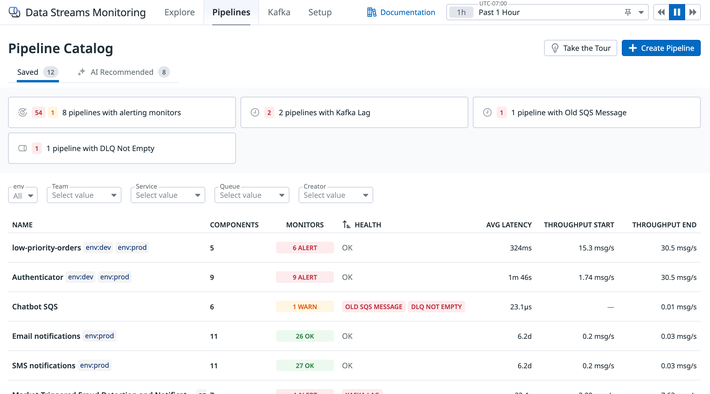
Task: Click the 23.1µs latency value
Action: 521,307
